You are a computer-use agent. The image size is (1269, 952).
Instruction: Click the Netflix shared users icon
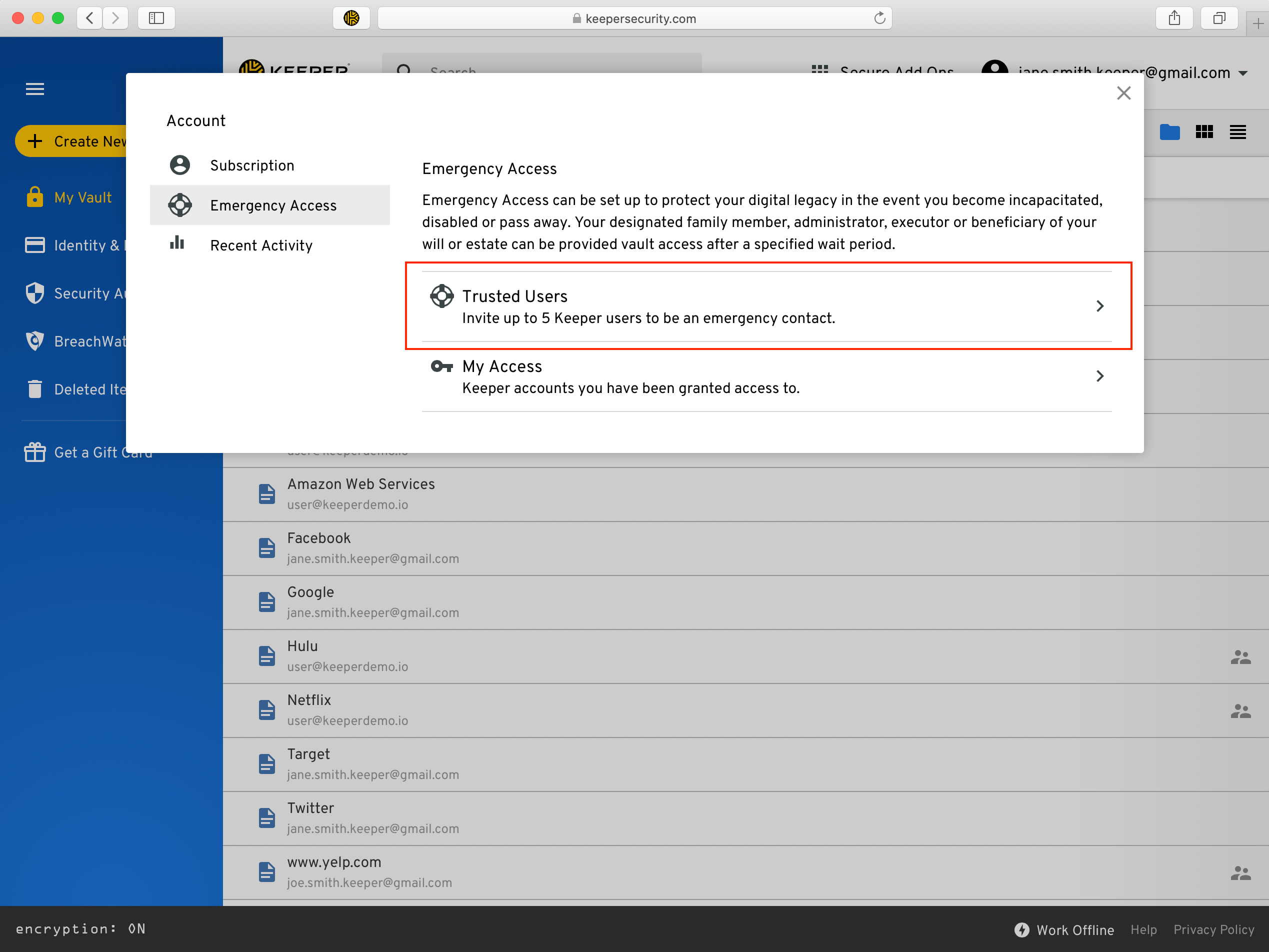click(1240, 711)
